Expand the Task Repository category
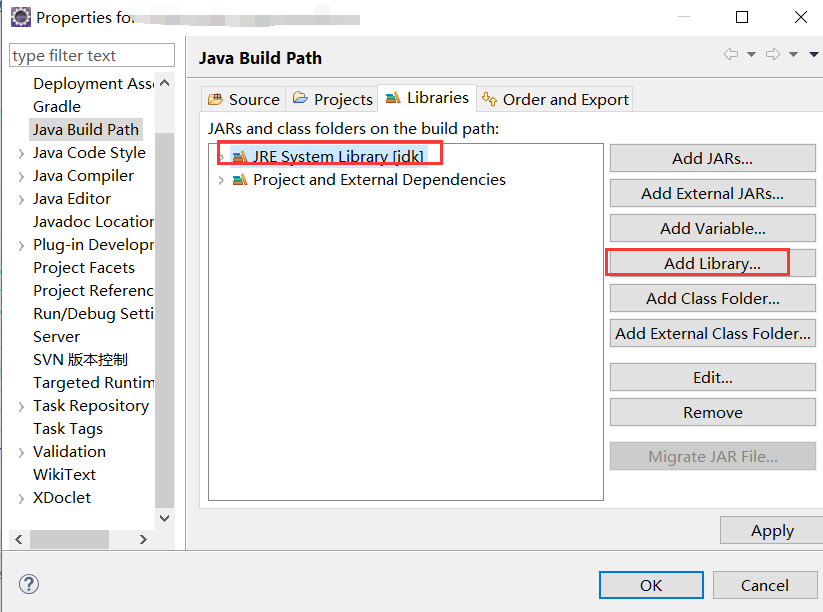This screenshot has width=823, height=612. click(21, 406)
